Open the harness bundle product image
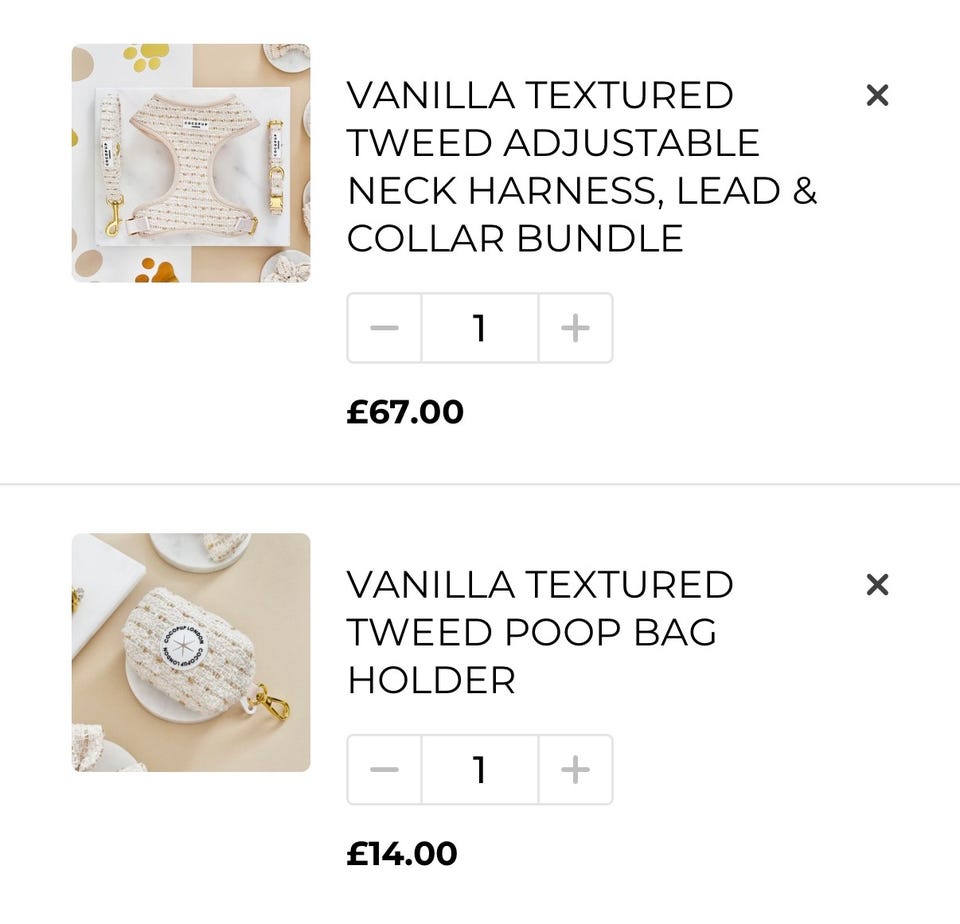960x924 pixels. point(191,163)
